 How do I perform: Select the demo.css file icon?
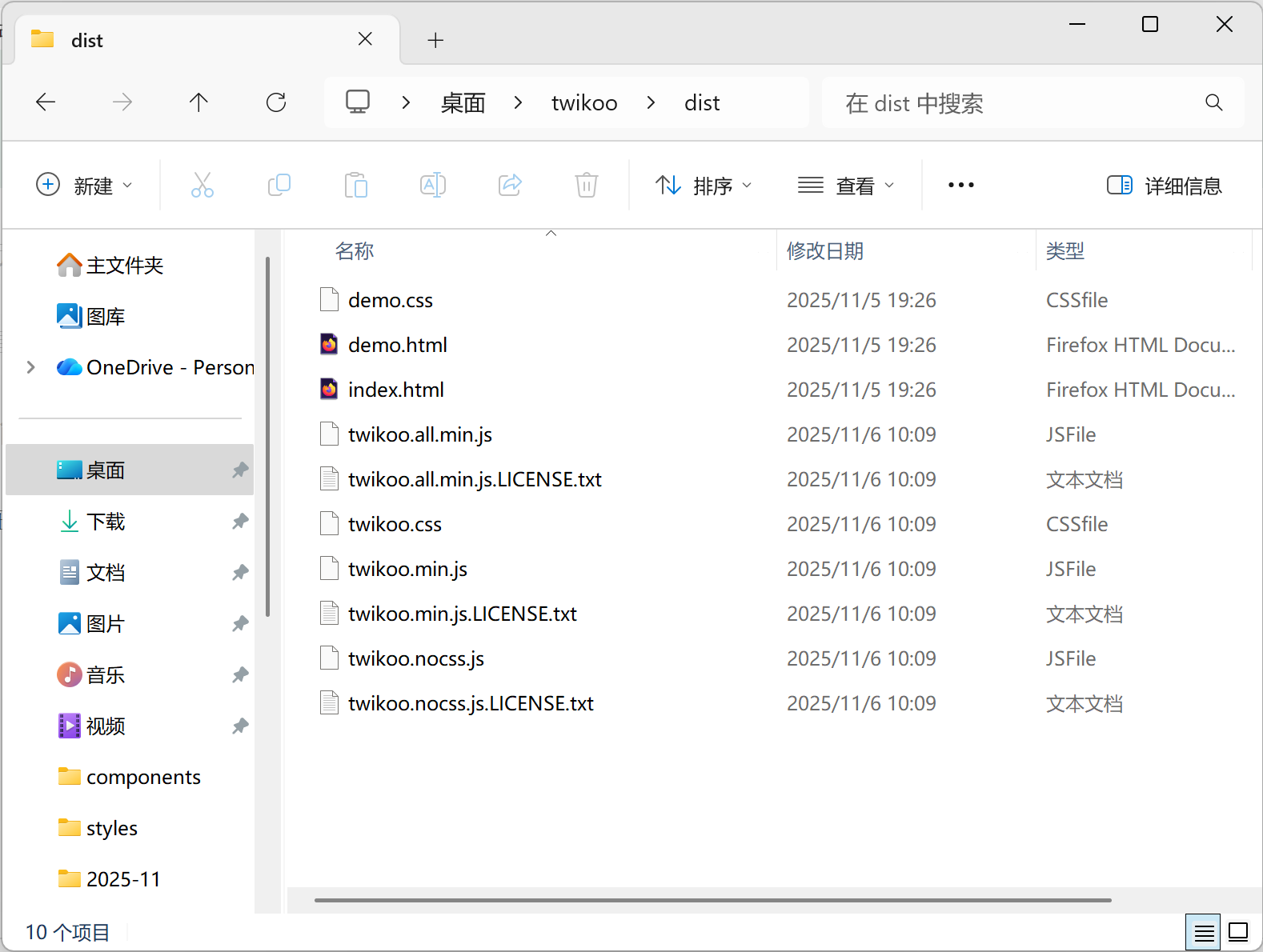coord(329,299)
